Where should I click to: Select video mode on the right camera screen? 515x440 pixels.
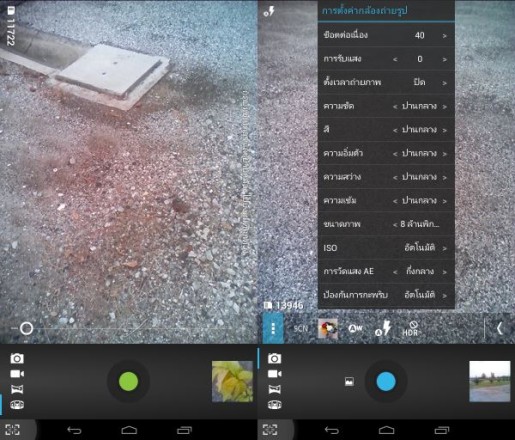pyautogui.click(x=274, y=374)
